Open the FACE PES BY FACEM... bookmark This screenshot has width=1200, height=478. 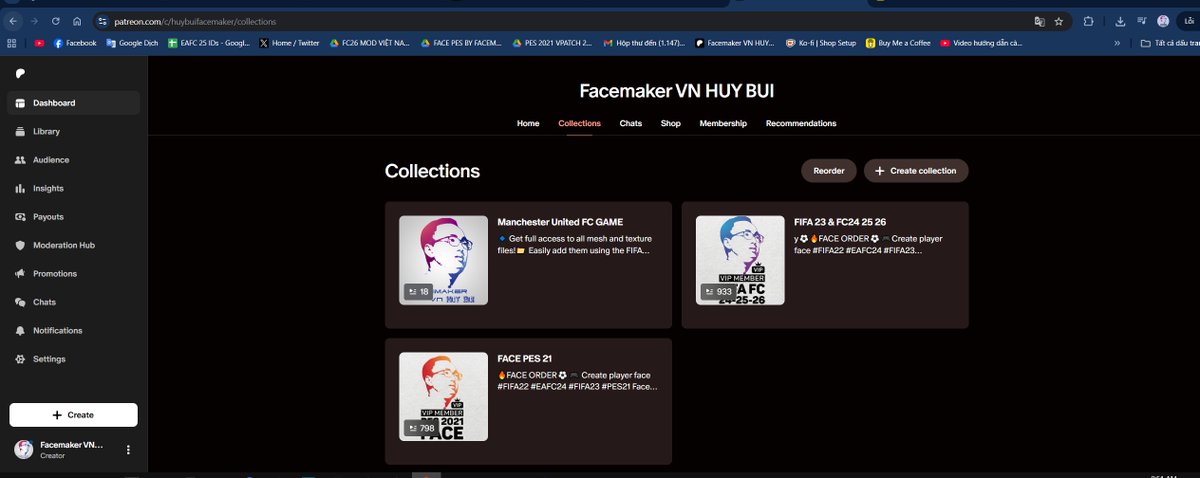[x=460, y=43]
